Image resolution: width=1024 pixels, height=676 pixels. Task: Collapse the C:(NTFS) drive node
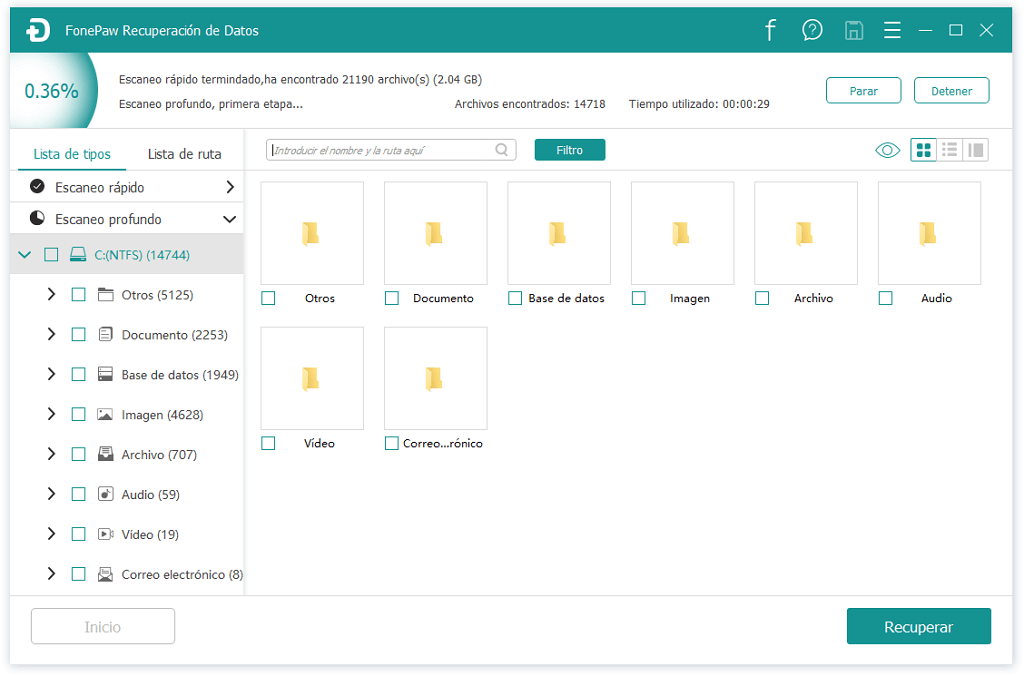pyautogui.click(x=25, y=255)
